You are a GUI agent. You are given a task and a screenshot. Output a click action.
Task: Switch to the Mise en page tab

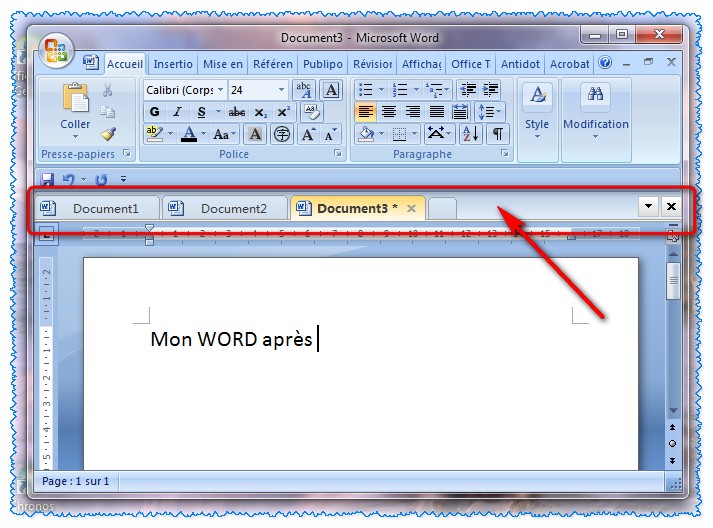(223, 64)
